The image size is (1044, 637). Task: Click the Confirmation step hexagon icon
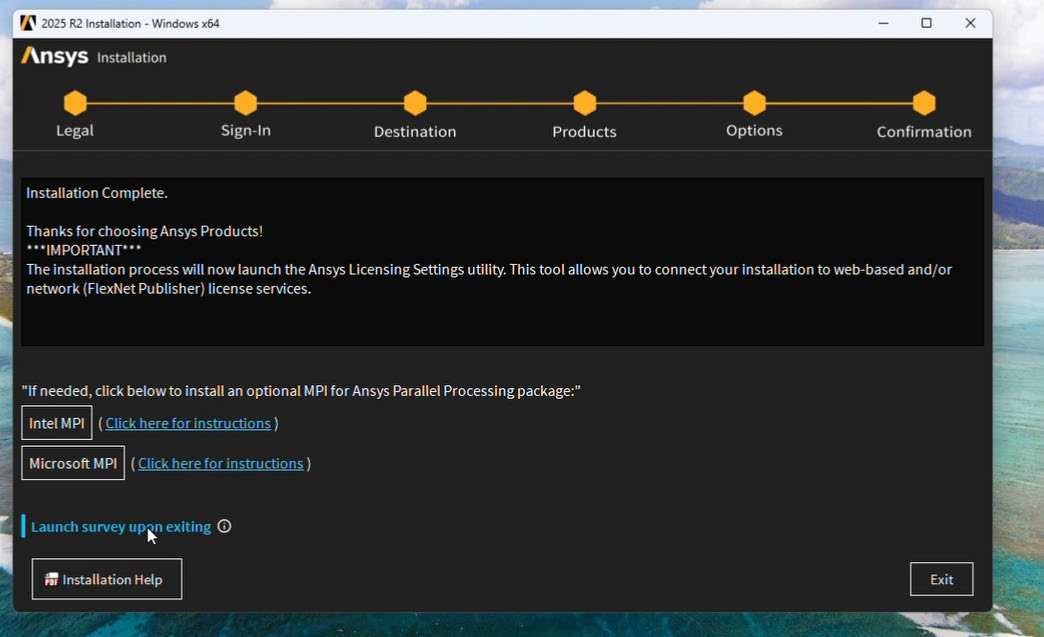924,103
